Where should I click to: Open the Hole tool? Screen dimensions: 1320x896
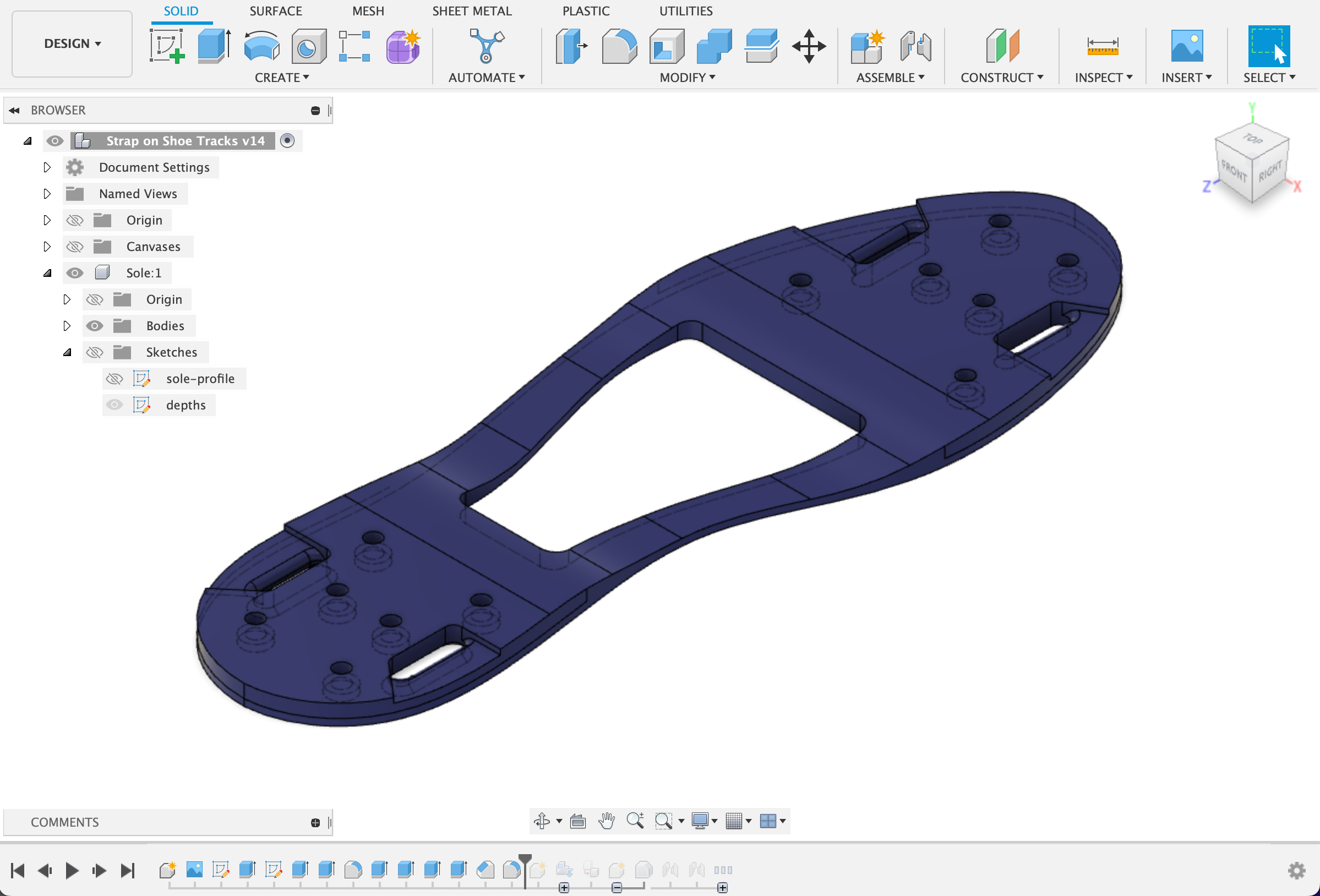308,46
